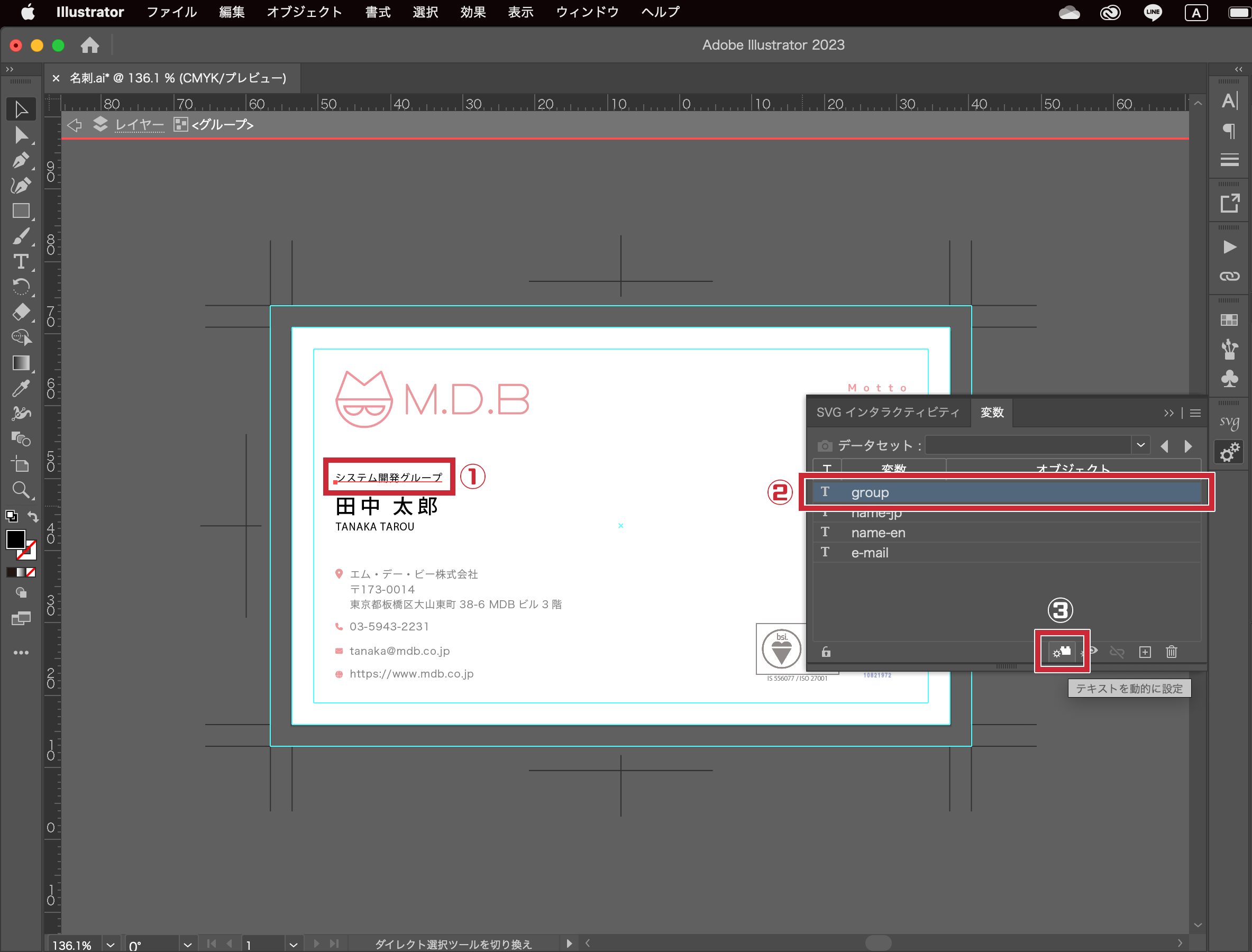The image size is (1252, 952).
Task: Open the Character panel icon
Action: pyautogui.click(x=1229, y=101)
